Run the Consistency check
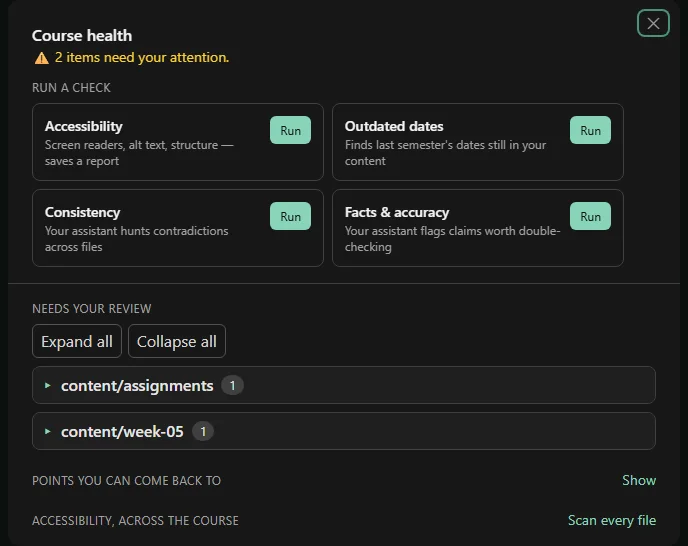Screen dimensions: 688x546 click(x=290, y=216)
